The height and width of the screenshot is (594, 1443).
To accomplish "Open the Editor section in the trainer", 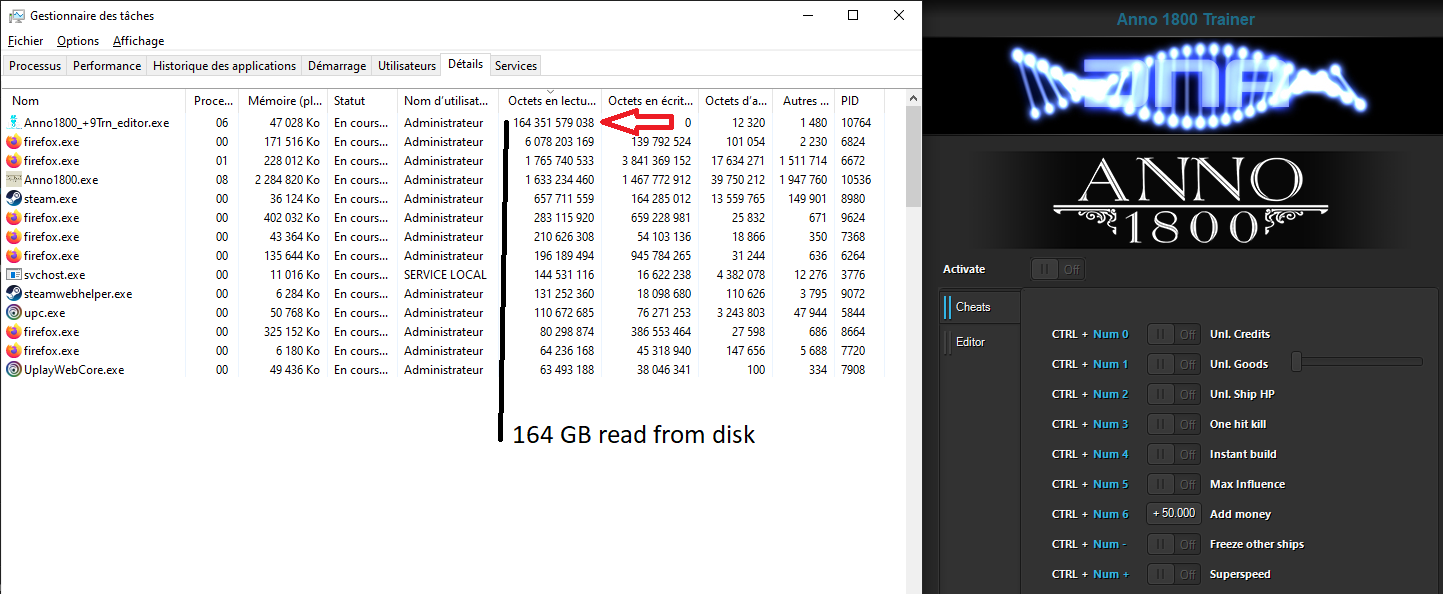I will click(x=970, y=342).
